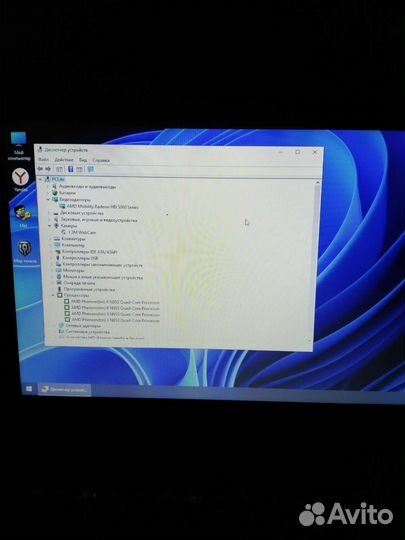Expand the Клавиатуры category
The height and width of the screenshot is (540, 405).
pos(50,239)
